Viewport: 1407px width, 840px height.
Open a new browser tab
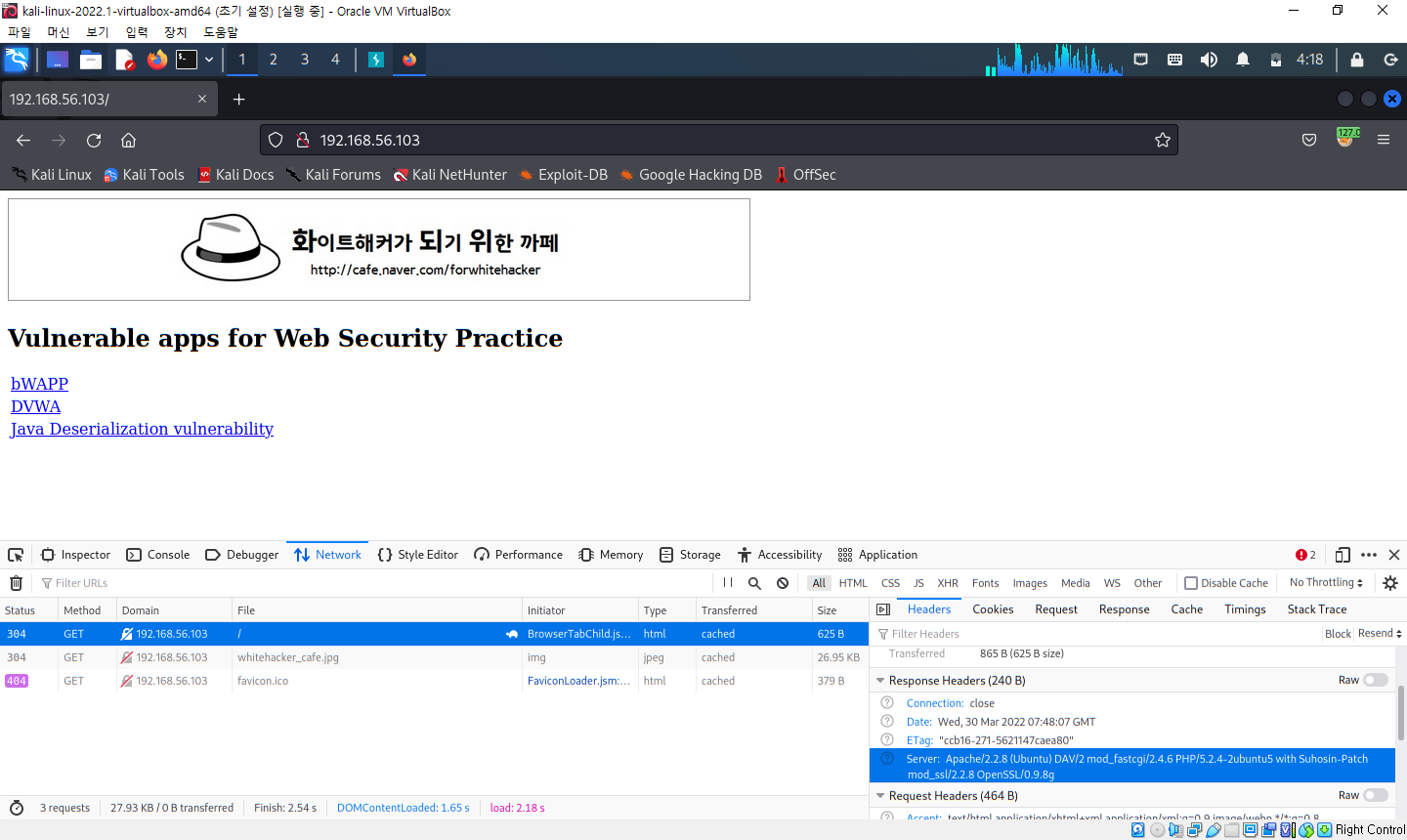[238, 100]
